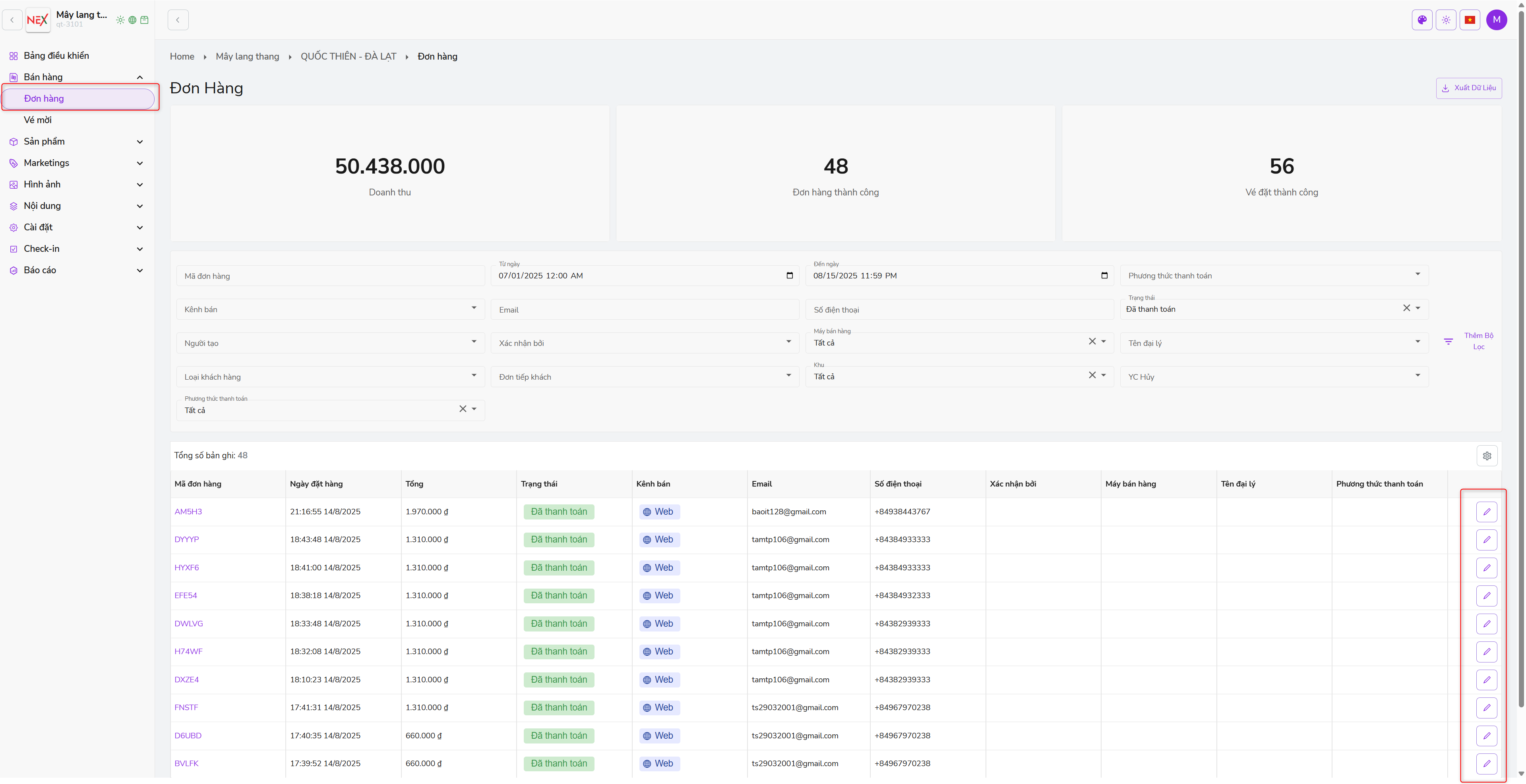Click the Vietnam flag language icon
This screenshot has height=784, width=1526.
tap(1470, 19)
